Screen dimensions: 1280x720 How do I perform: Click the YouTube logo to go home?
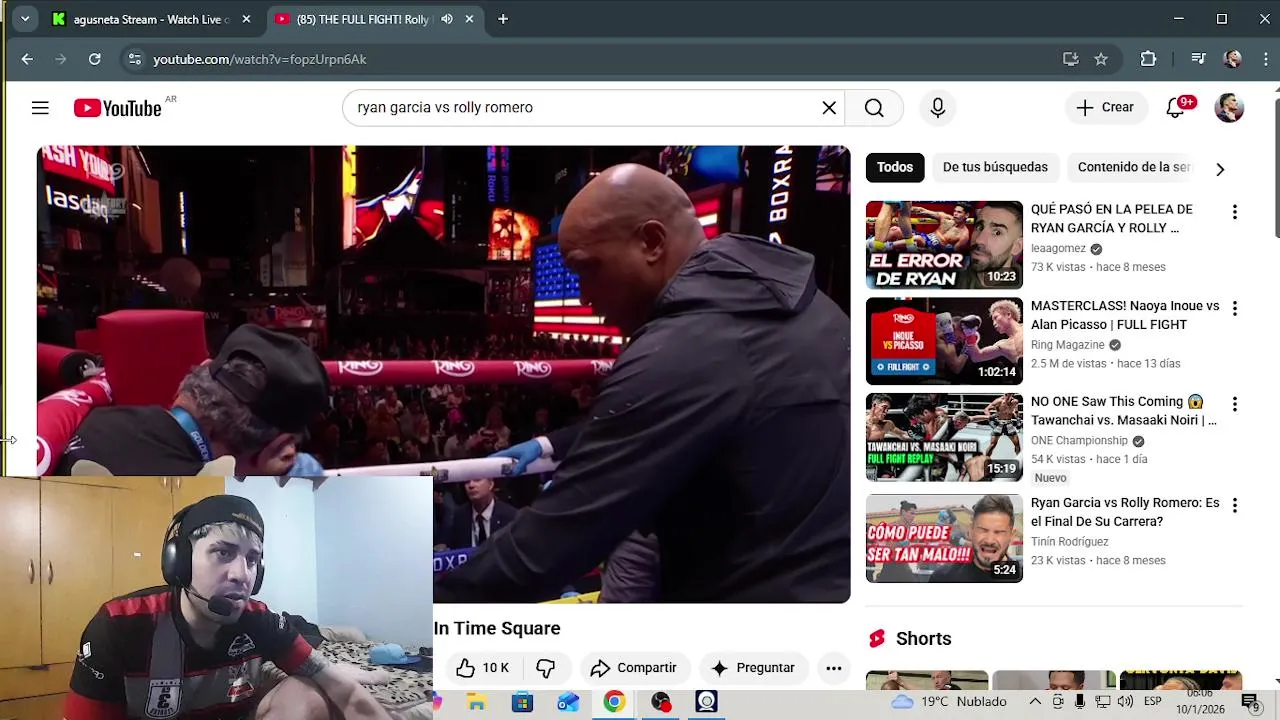pyautogui.click(x=118, y=108)
